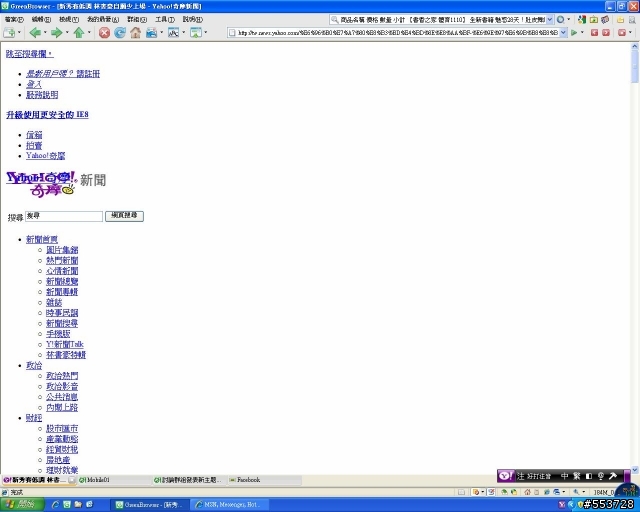Viewport: 640px width, 512px height.
Task: Click the zoom magnifier in status bar
Action: click(576, 492)
